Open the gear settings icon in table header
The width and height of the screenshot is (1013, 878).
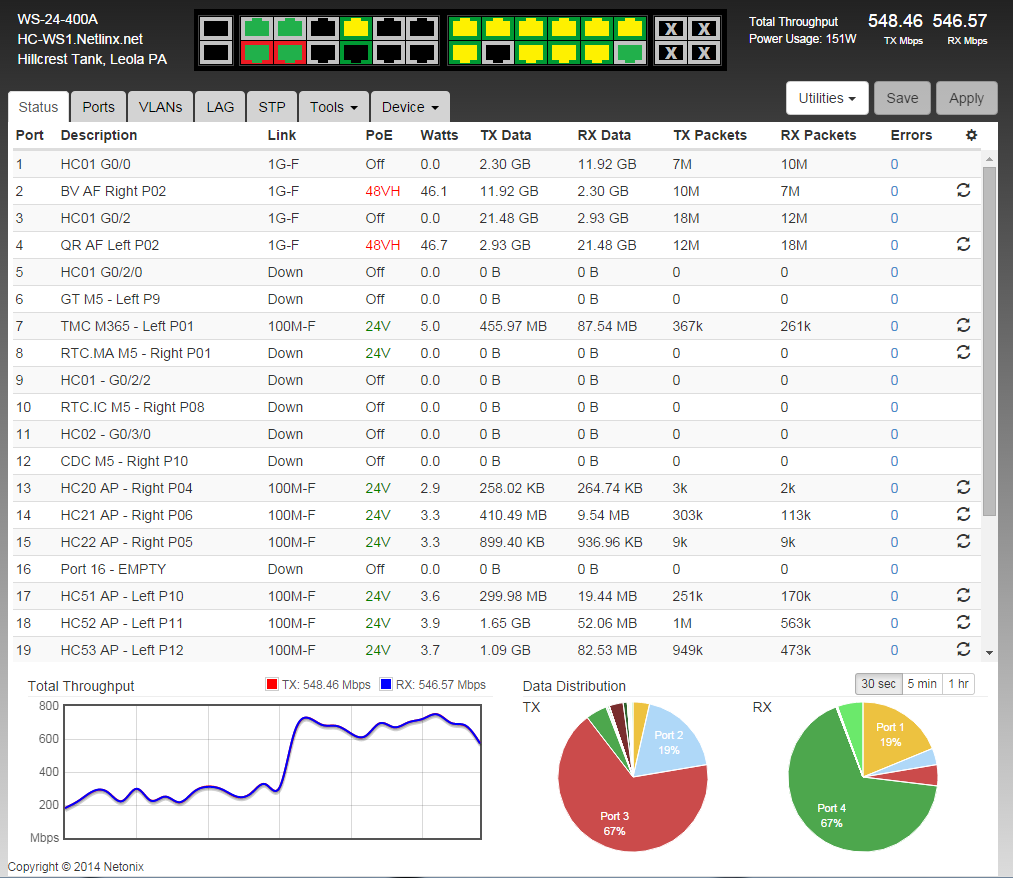971,135
